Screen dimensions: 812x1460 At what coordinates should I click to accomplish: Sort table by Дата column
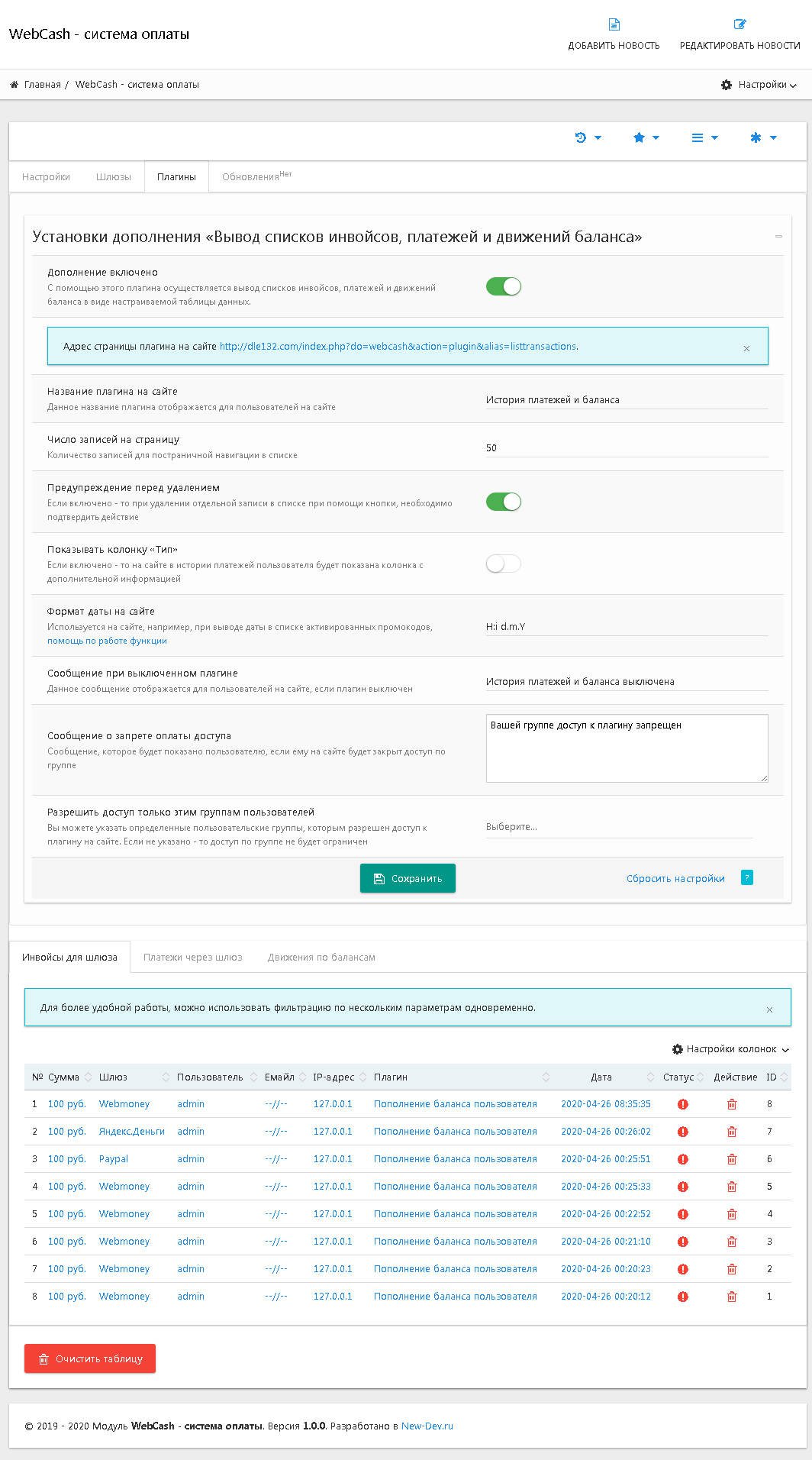(x=607, y=1077)
